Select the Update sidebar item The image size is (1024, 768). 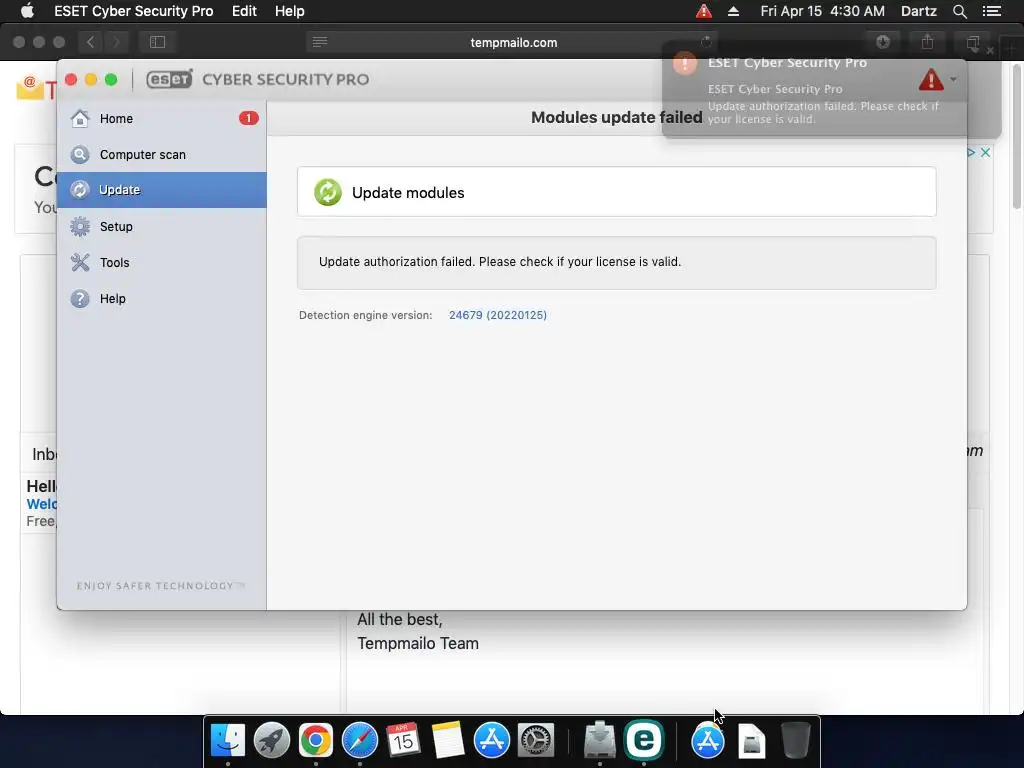coord(161,190)
